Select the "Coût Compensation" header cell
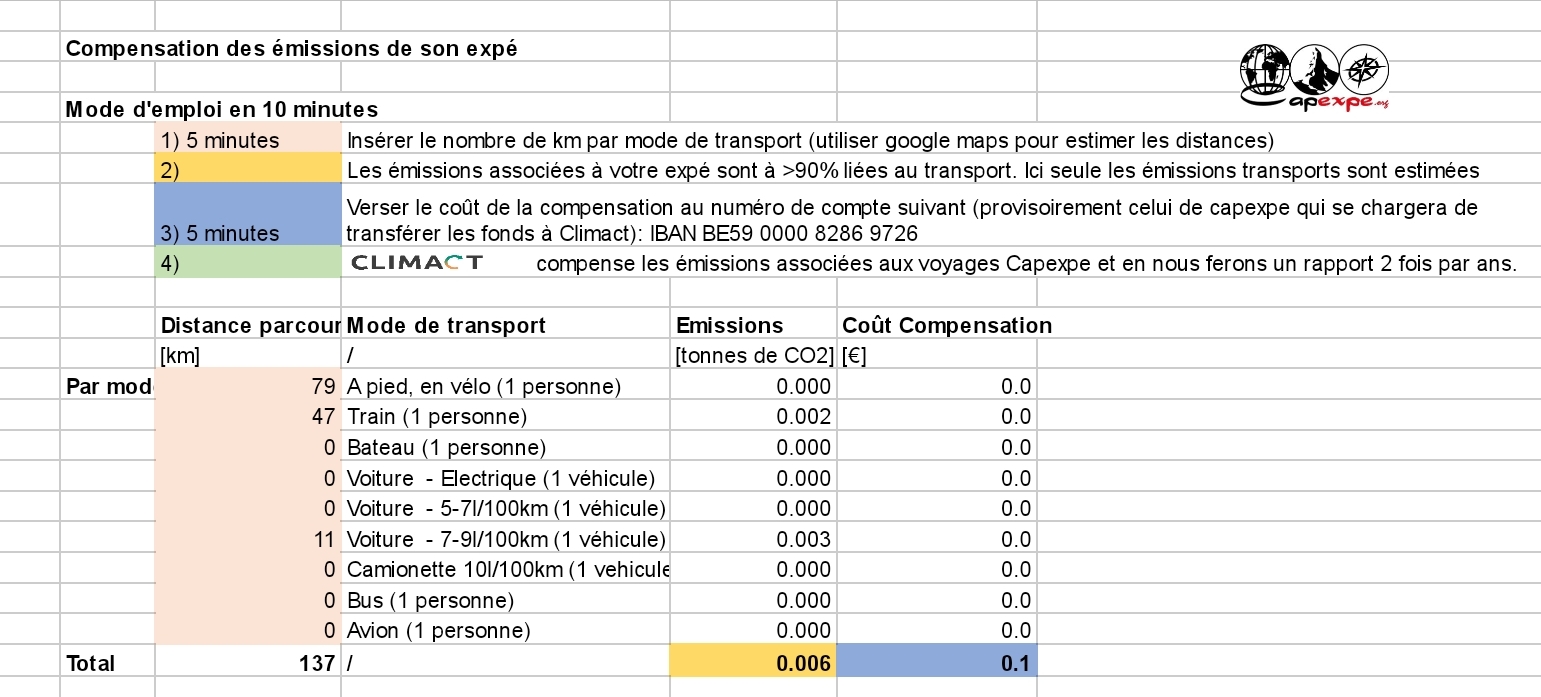 point(937,325)
